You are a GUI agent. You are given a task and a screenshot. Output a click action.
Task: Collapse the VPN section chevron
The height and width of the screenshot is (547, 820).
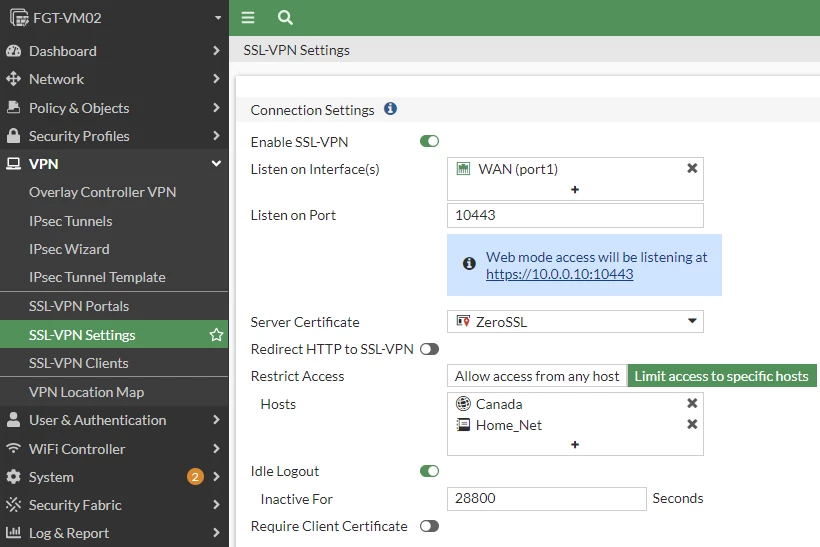(216, 164)
